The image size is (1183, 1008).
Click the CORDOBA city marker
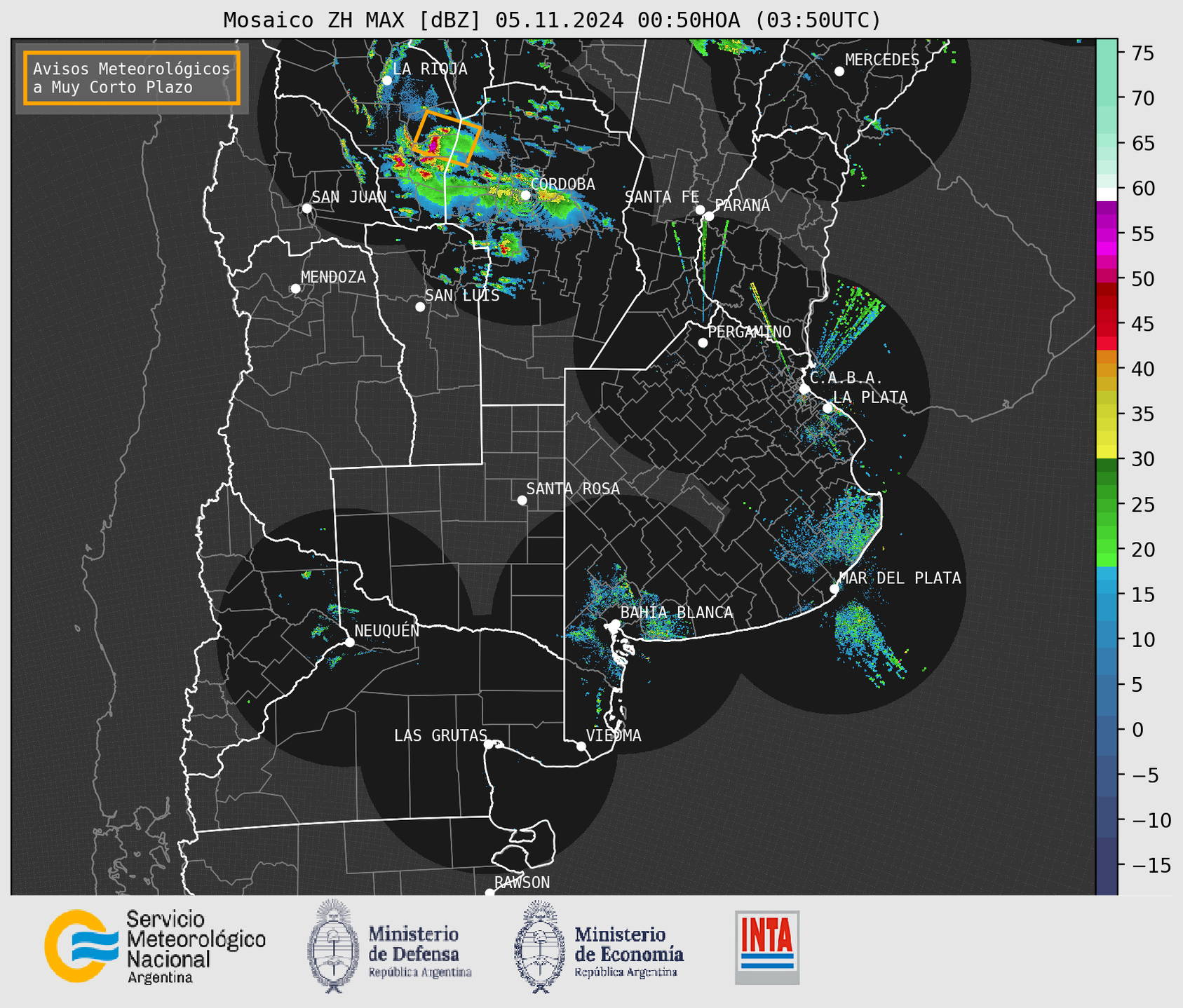click(525, 195)
